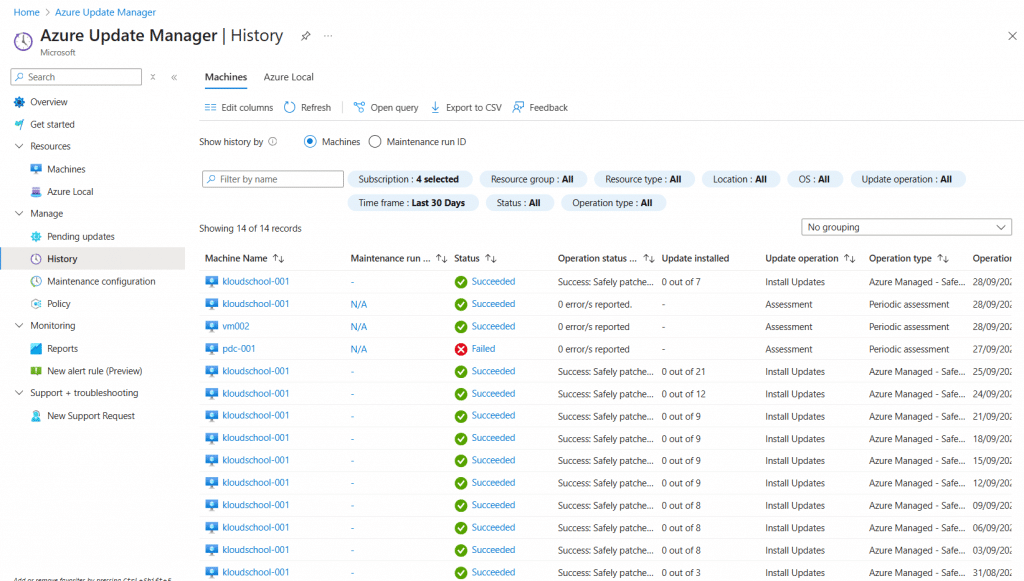Open the Time frame Last 30 Days filter
Image resolution: width=1024 pixels, height=581 pixels.
click(x=411, y=203)
